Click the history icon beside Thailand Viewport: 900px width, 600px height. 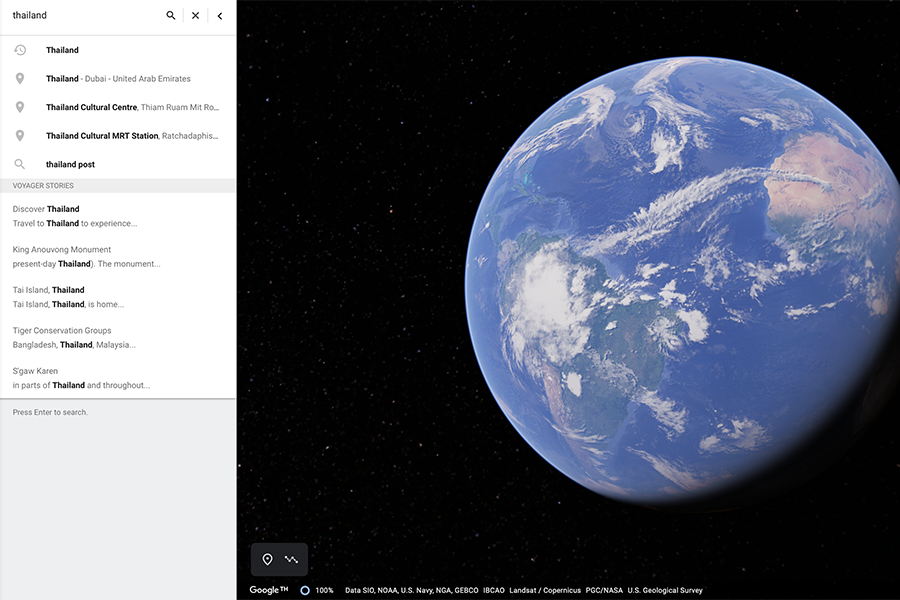20,50
